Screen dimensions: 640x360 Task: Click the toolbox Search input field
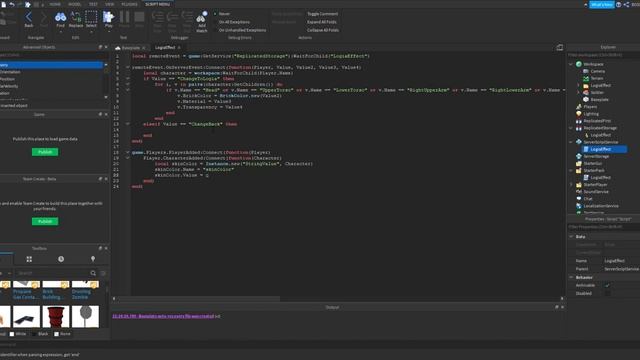[52, 273]
